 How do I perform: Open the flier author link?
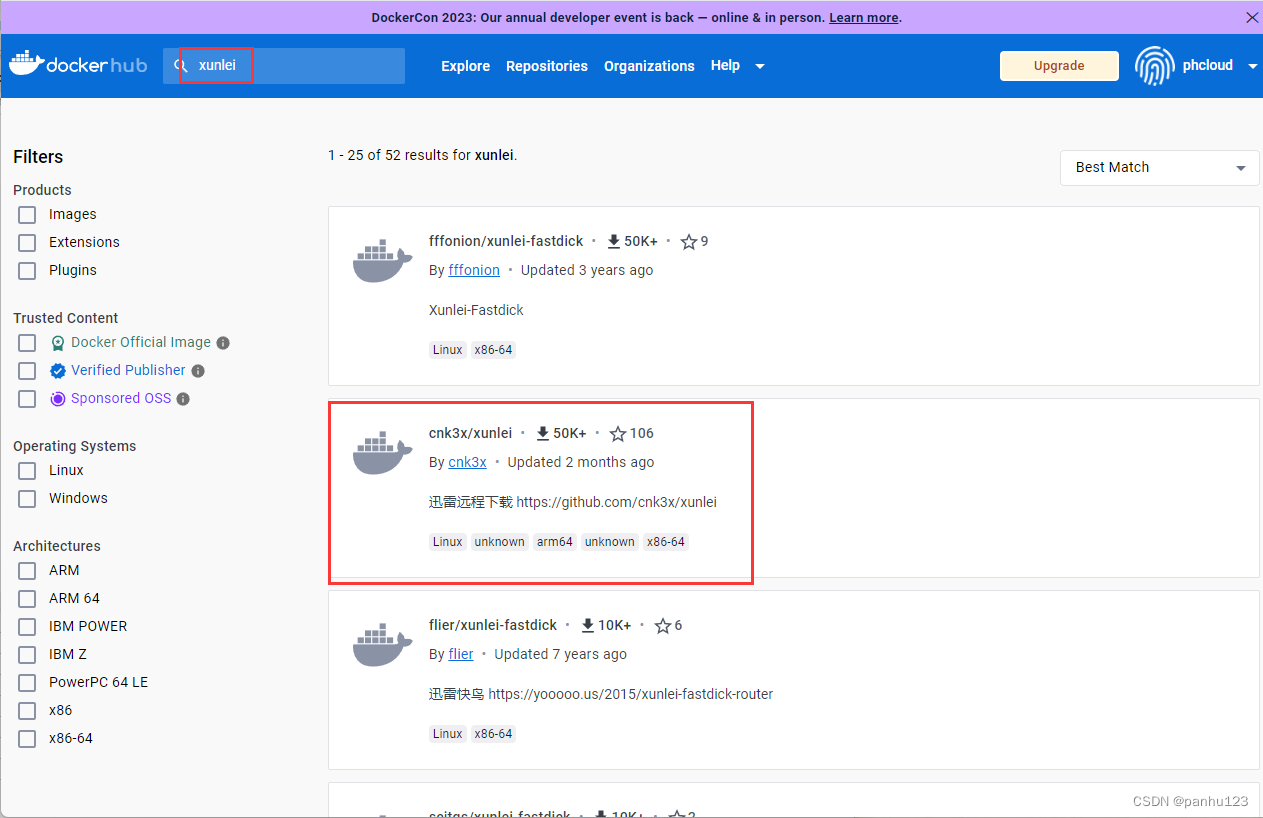(461, 654)
